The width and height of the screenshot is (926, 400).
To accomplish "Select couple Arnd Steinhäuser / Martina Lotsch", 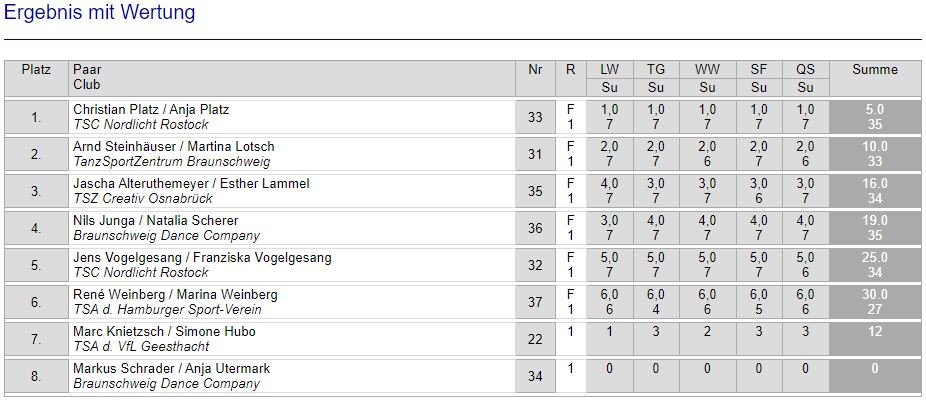I will (x=173, y=147).
